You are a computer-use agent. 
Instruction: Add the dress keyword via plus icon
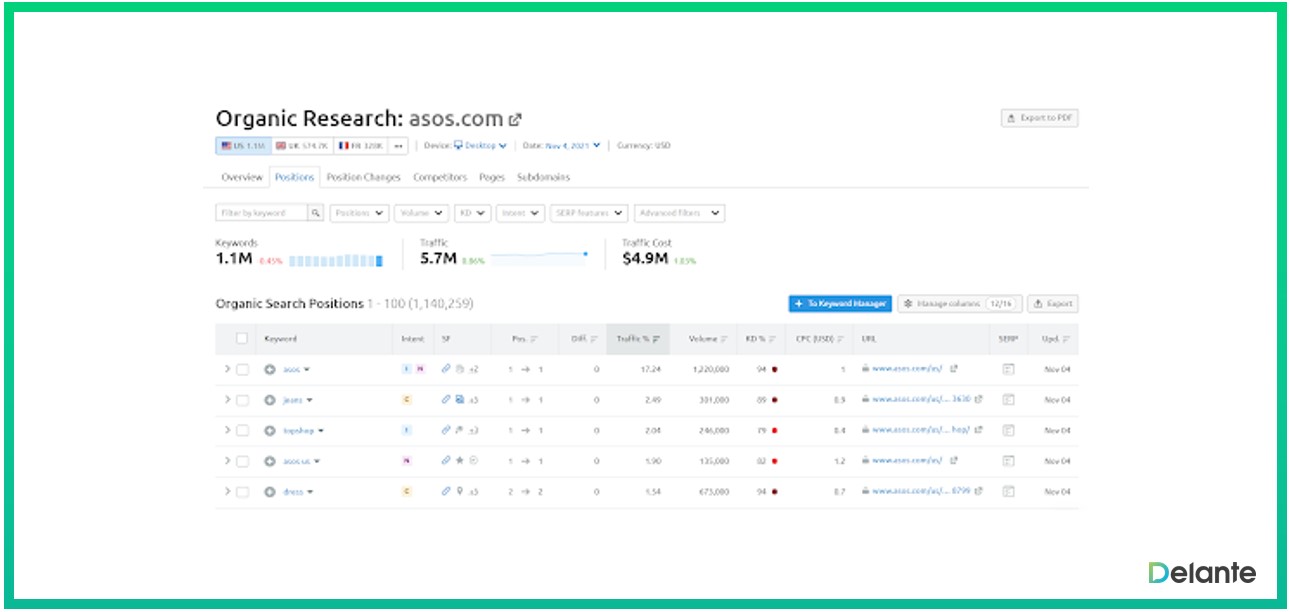coord(269,492)
